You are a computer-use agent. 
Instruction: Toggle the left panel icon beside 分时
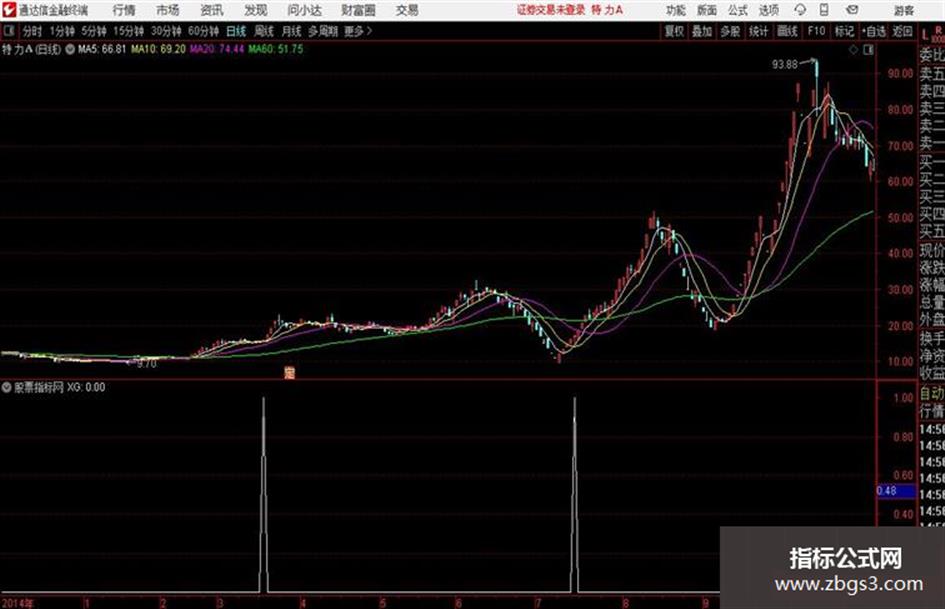(8, 31)
